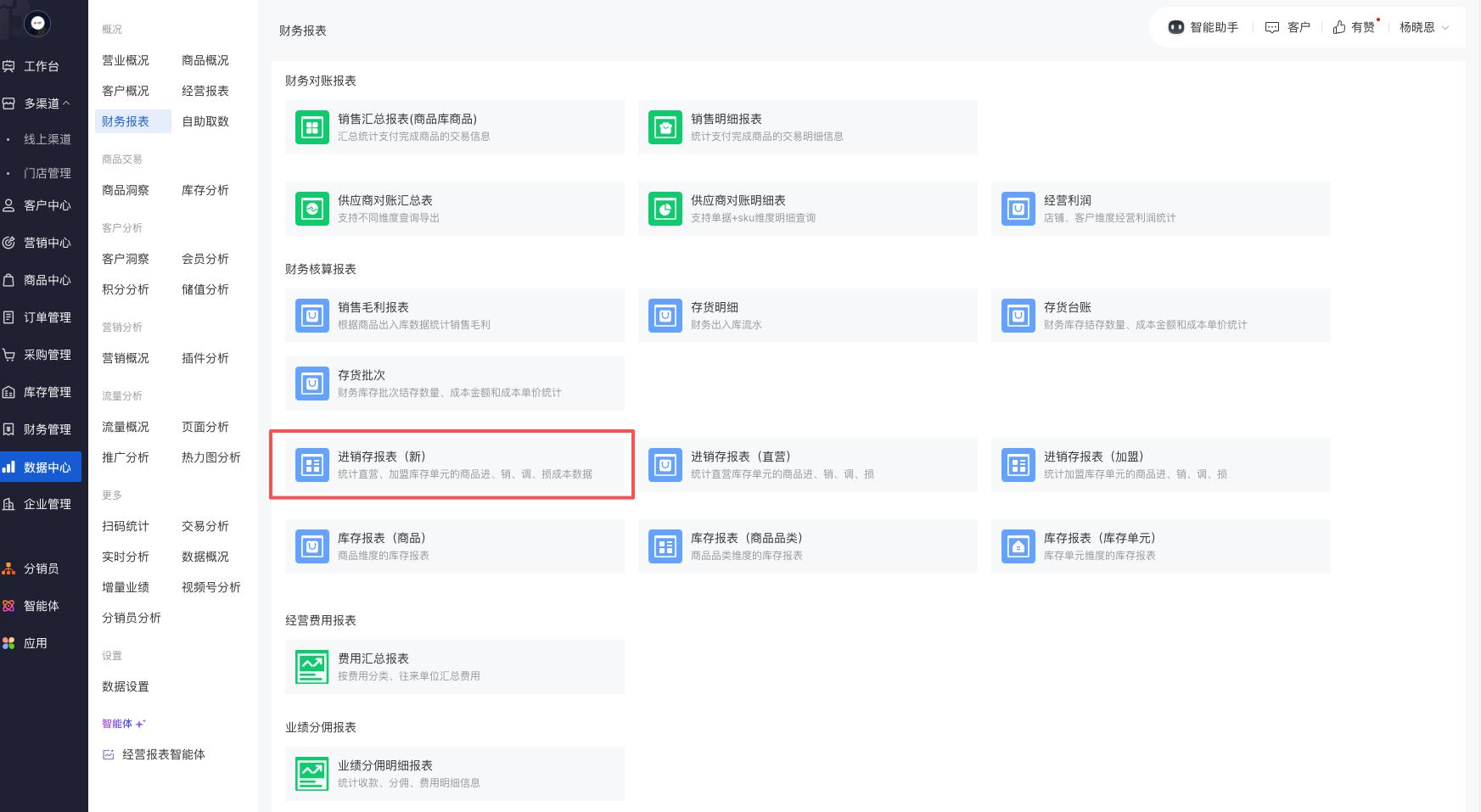
Task: Select 财务管理 in main sidebar
Action: tap(47, 429)
